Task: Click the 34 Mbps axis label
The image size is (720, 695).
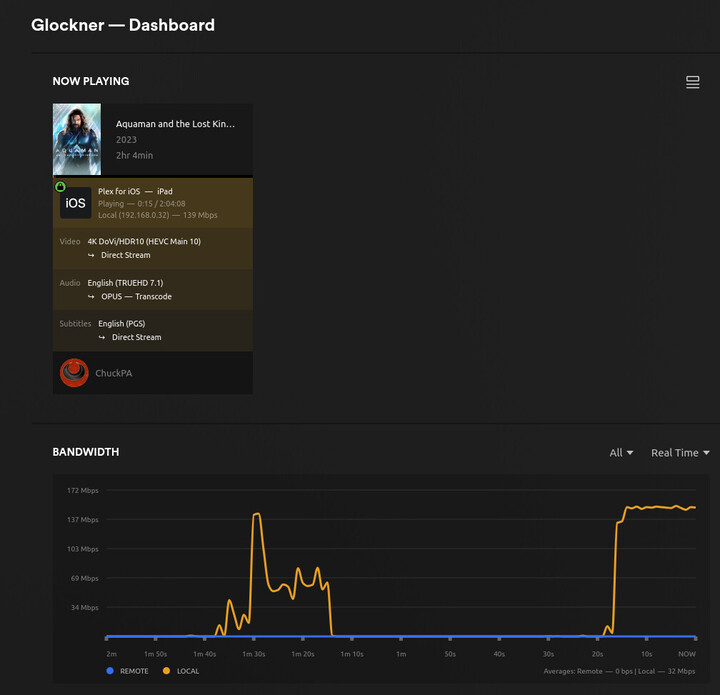Action: (84, 608)
